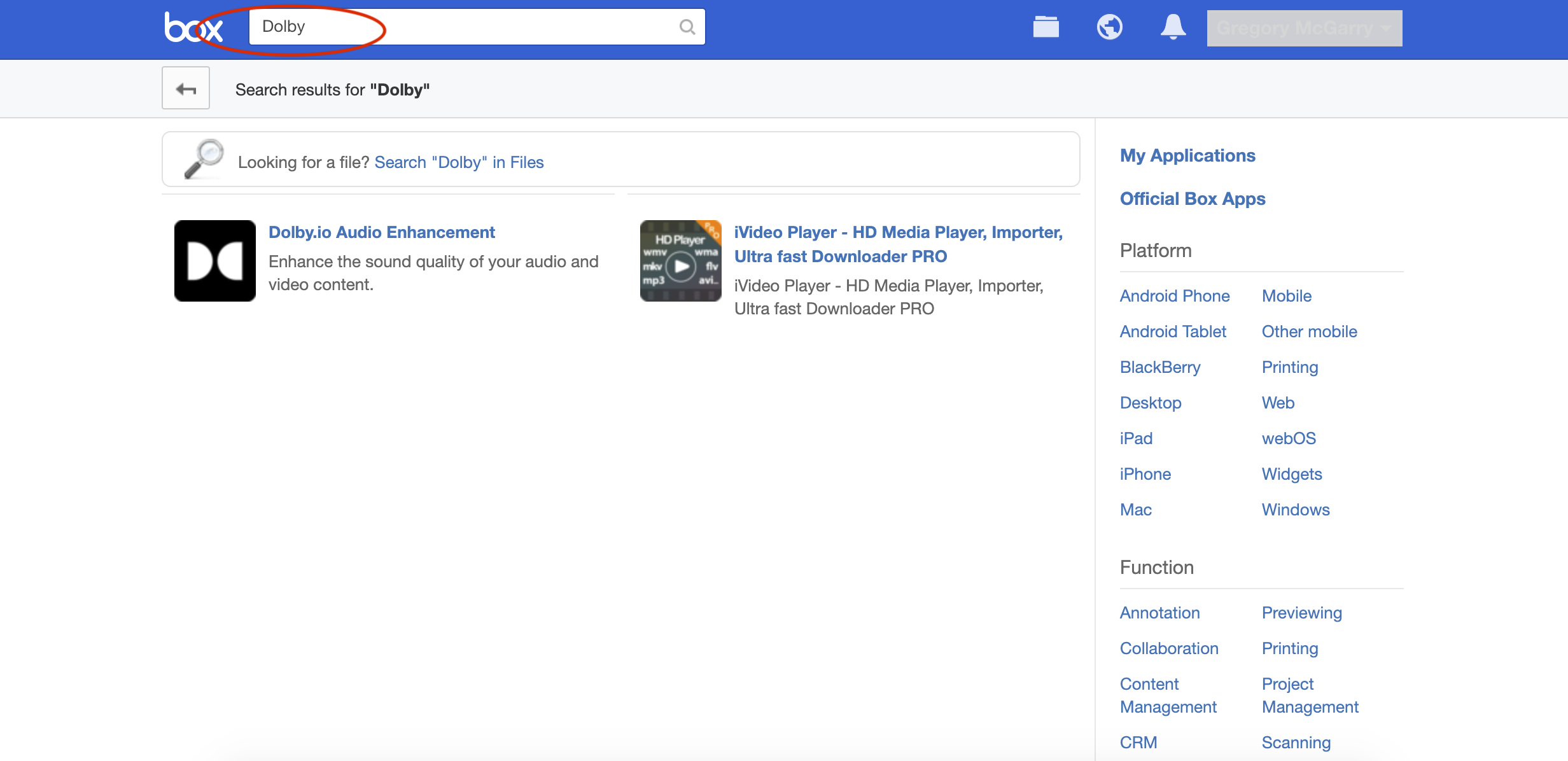1568x761 pixels.
Task: Click the iVideo Player description text
Action: click(888, 297)
